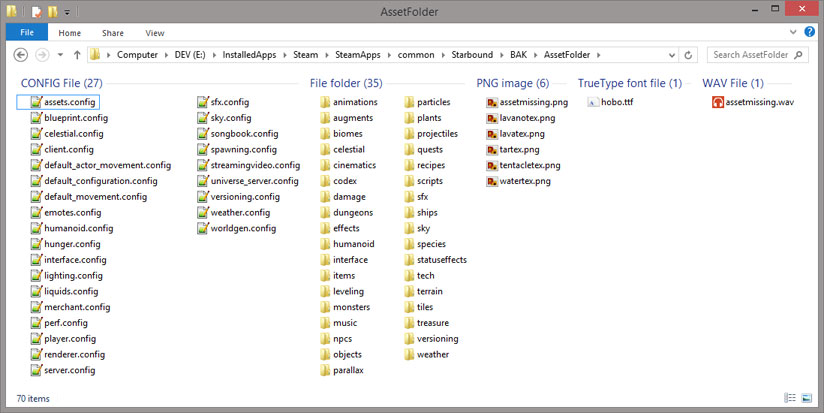Select the animations folder icon
This screenshot has width=824, height=413.
[325, 102]
